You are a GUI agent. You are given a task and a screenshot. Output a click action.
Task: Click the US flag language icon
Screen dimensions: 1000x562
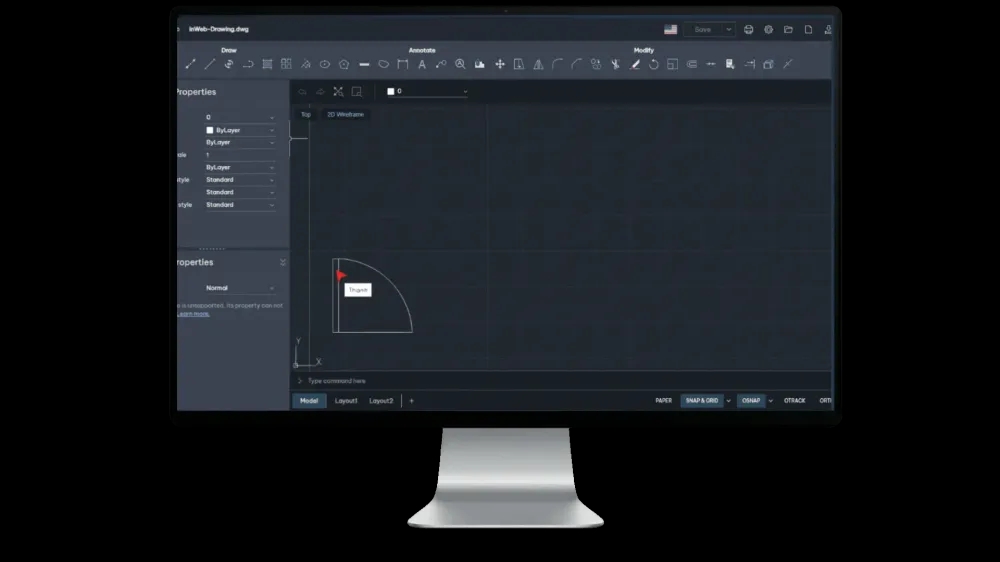[x=670, y=29]
